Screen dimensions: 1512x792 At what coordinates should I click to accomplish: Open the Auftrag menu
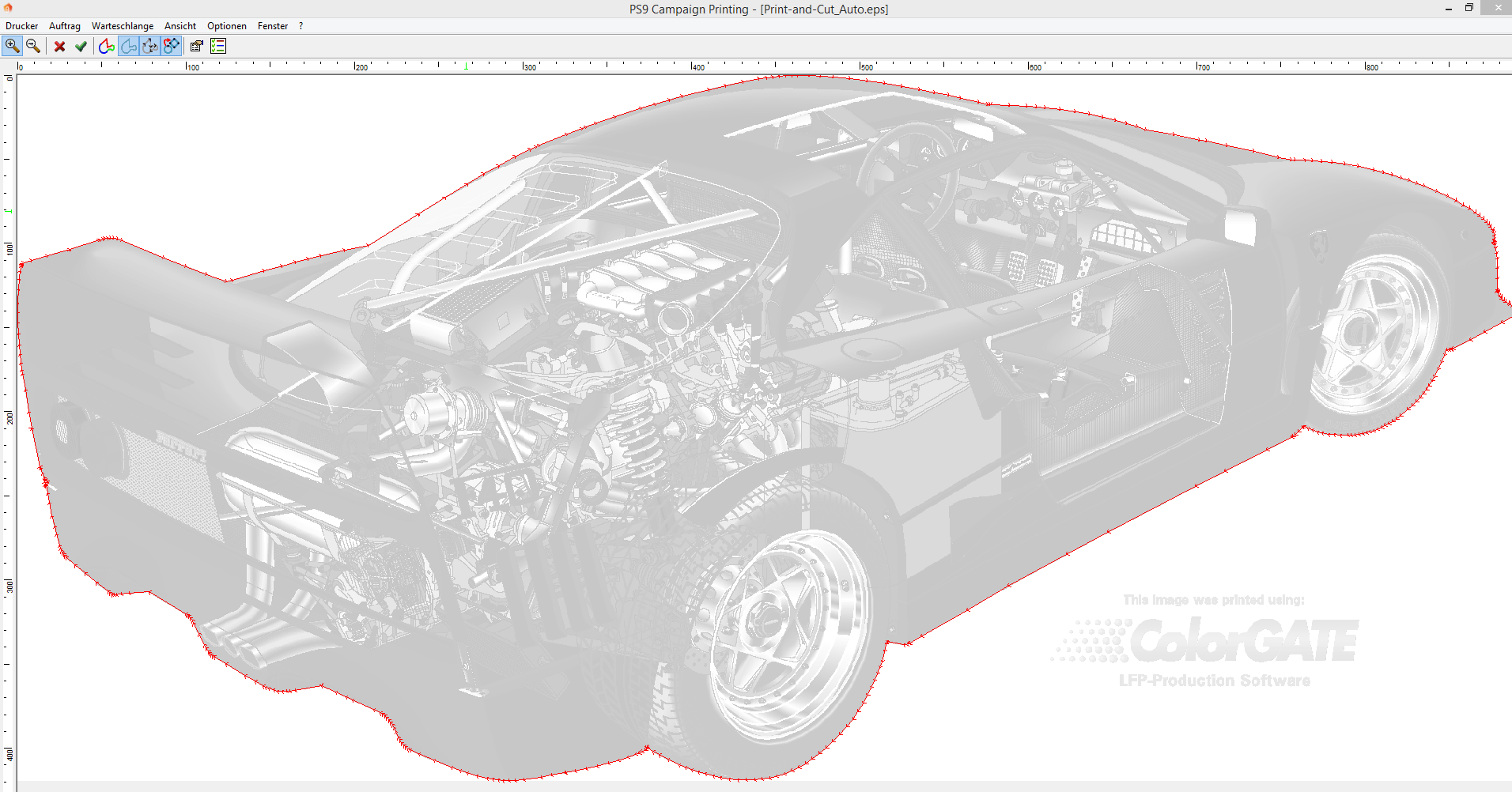pyautogui.click(x=65, y=26)
